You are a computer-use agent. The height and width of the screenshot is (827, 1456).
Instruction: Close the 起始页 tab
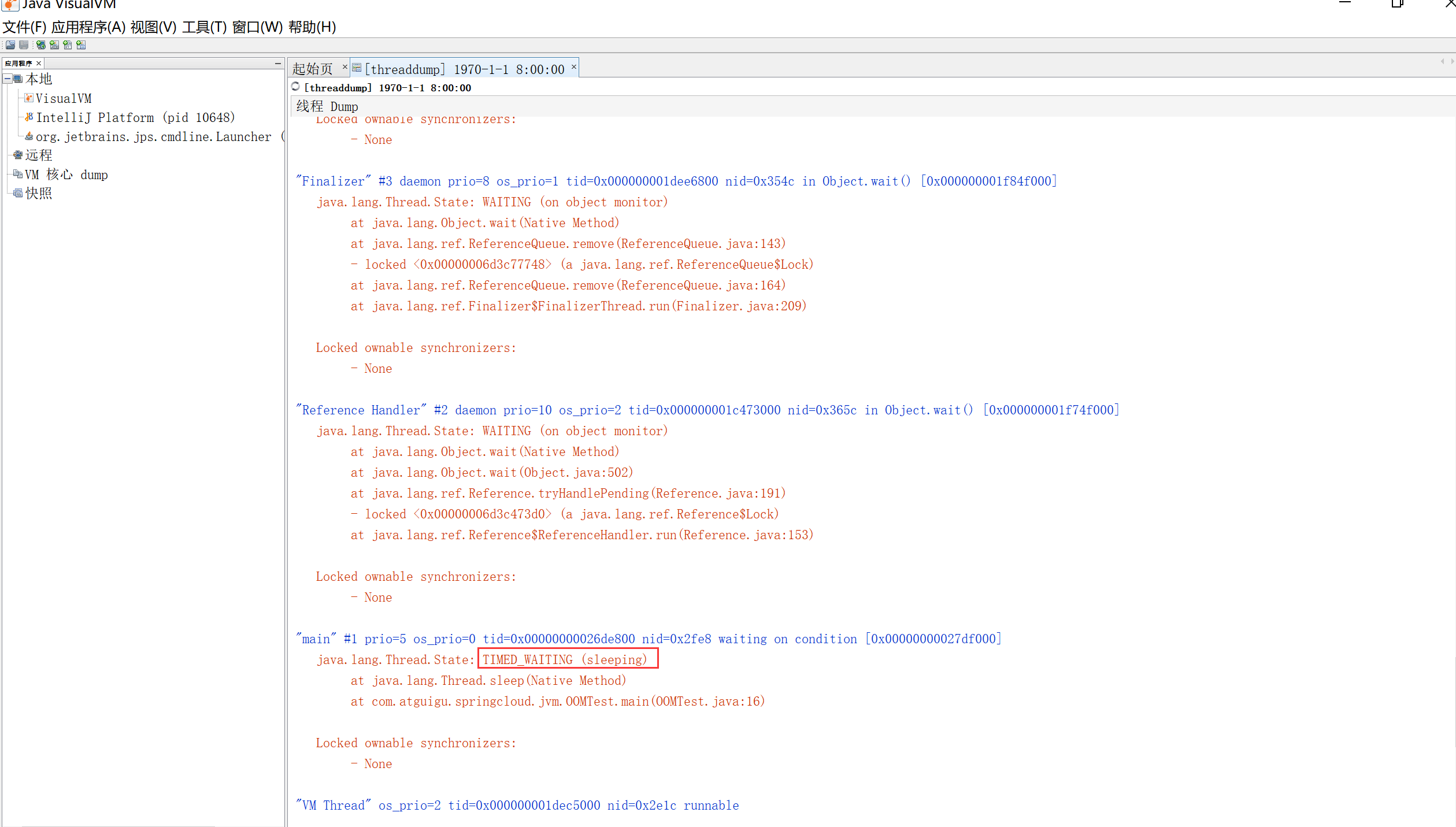click(345, 67)
